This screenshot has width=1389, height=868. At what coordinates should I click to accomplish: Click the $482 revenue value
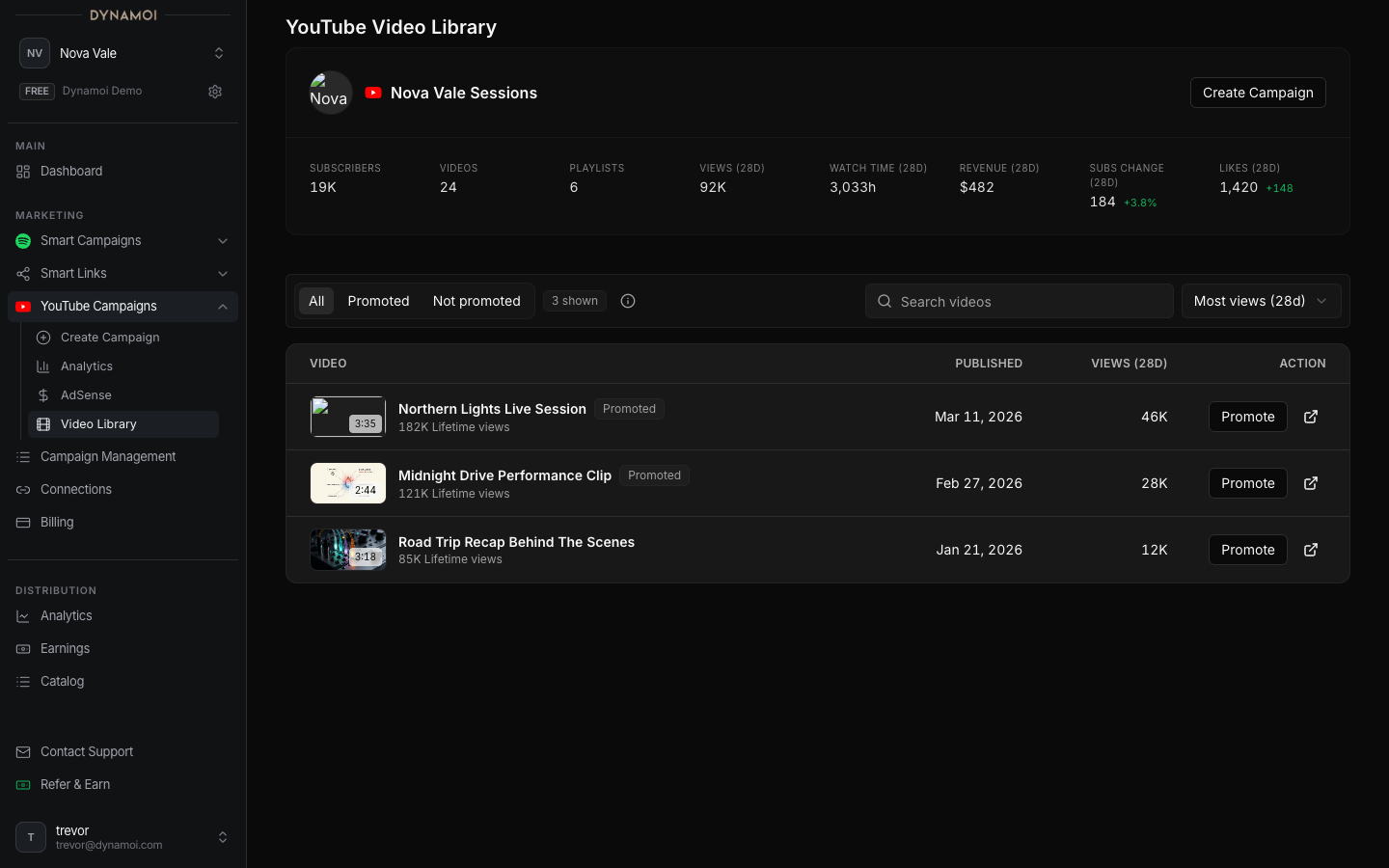[x=976, y=187]
